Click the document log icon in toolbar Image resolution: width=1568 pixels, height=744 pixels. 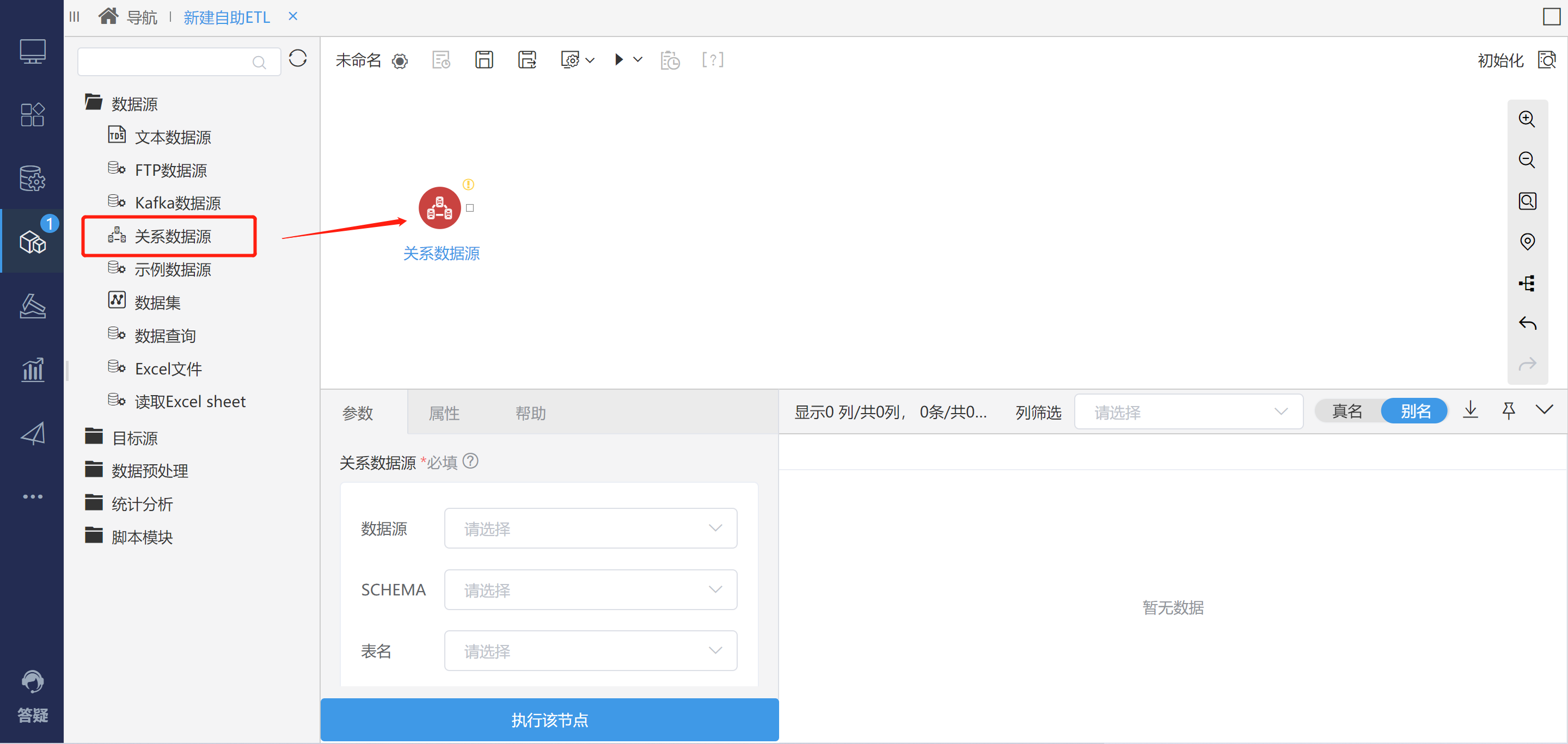442,60
